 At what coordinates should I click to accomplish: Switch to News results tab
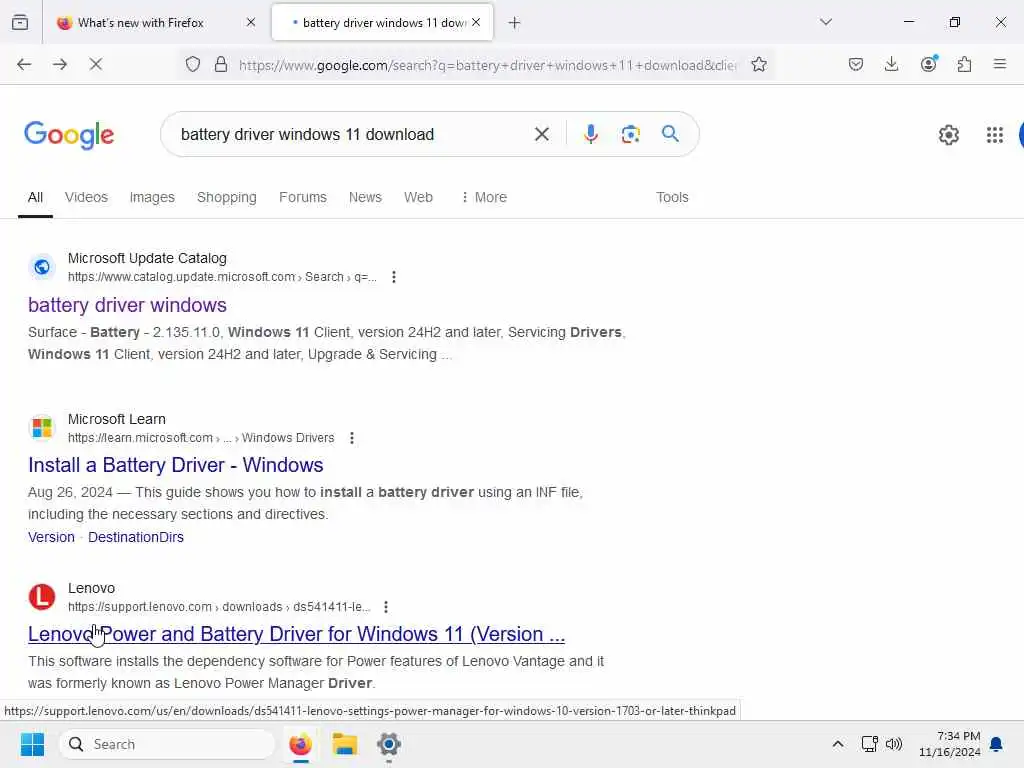(365, 197)
